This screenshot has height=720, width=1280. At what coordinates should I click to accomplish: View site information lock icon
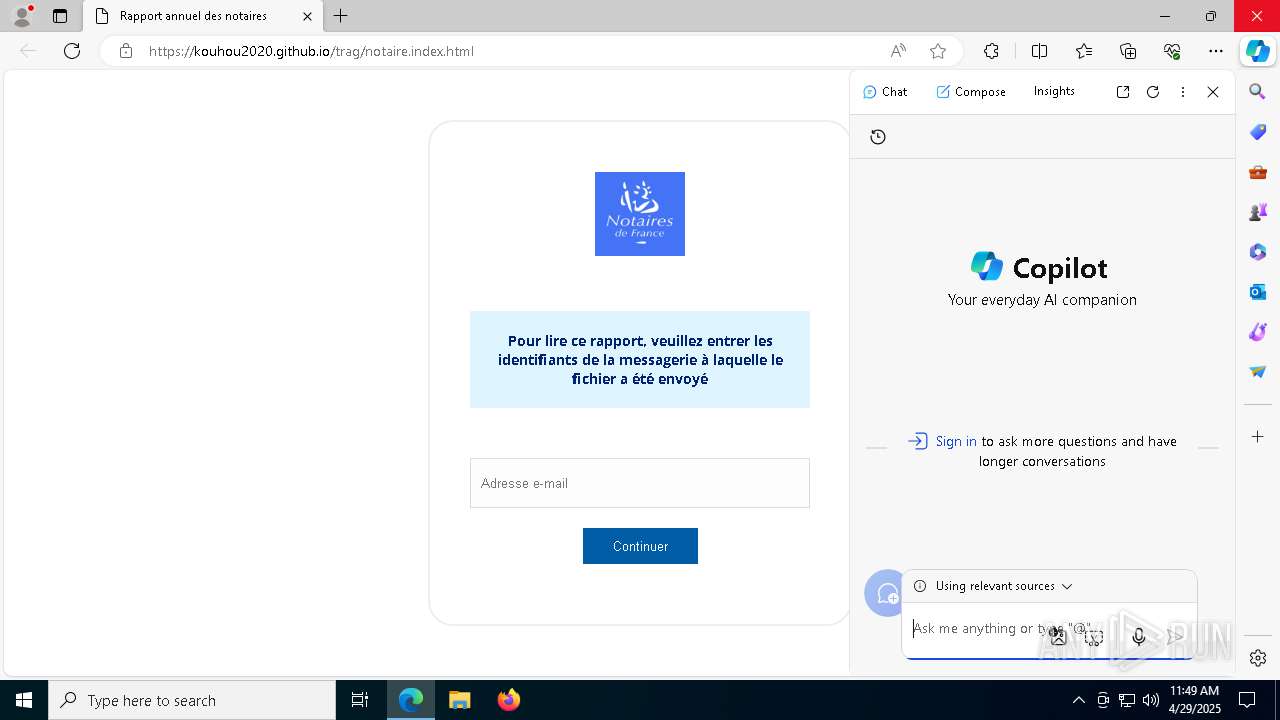pos(125,51)
